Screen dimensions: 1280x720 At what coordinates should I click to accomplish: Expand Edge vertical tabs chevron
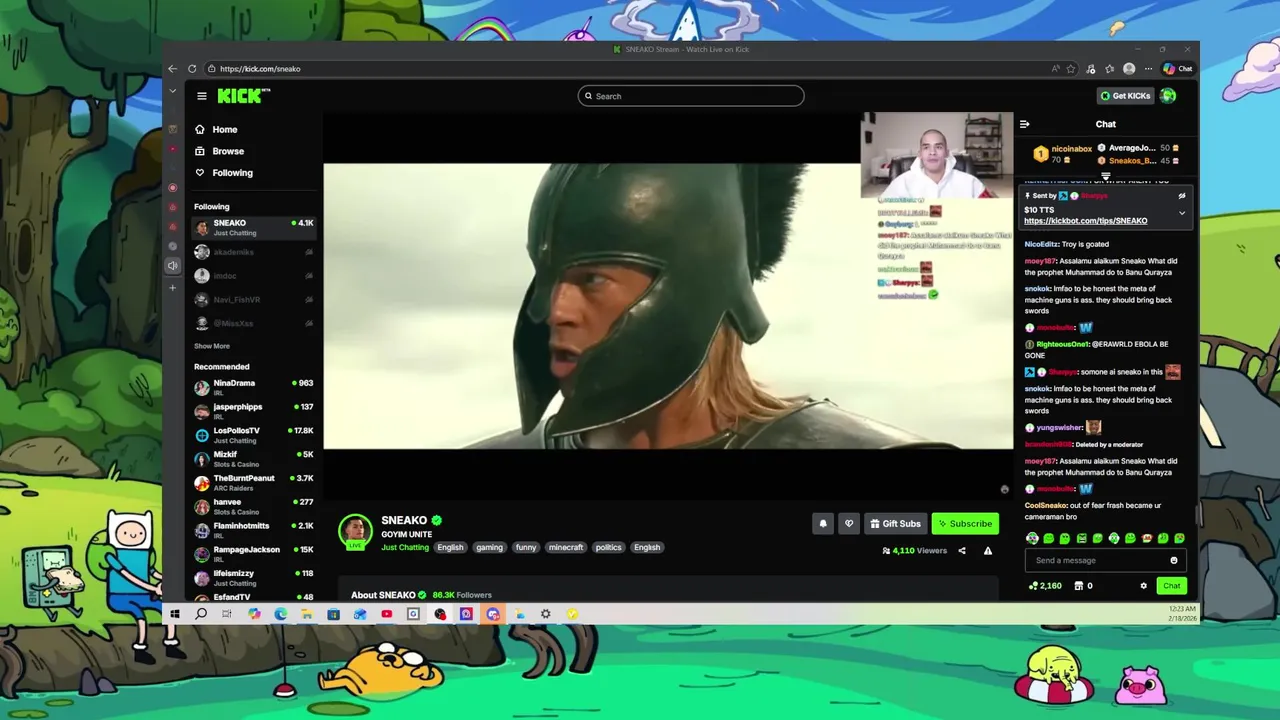click(x=172, y=91)
